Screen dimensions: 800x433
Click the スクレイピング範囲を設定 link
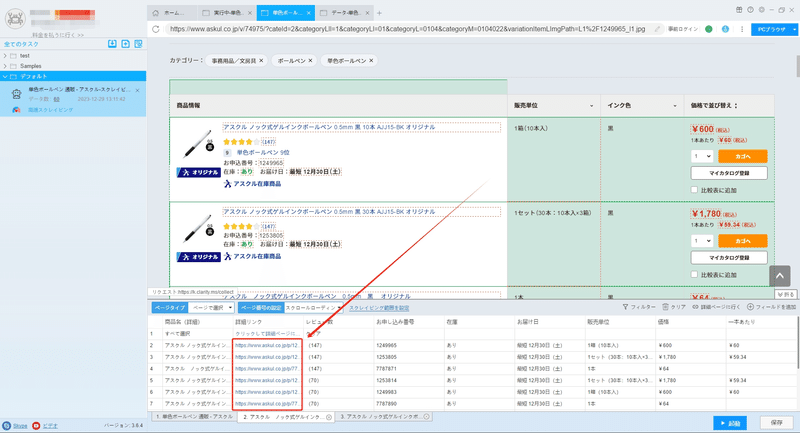379,308
